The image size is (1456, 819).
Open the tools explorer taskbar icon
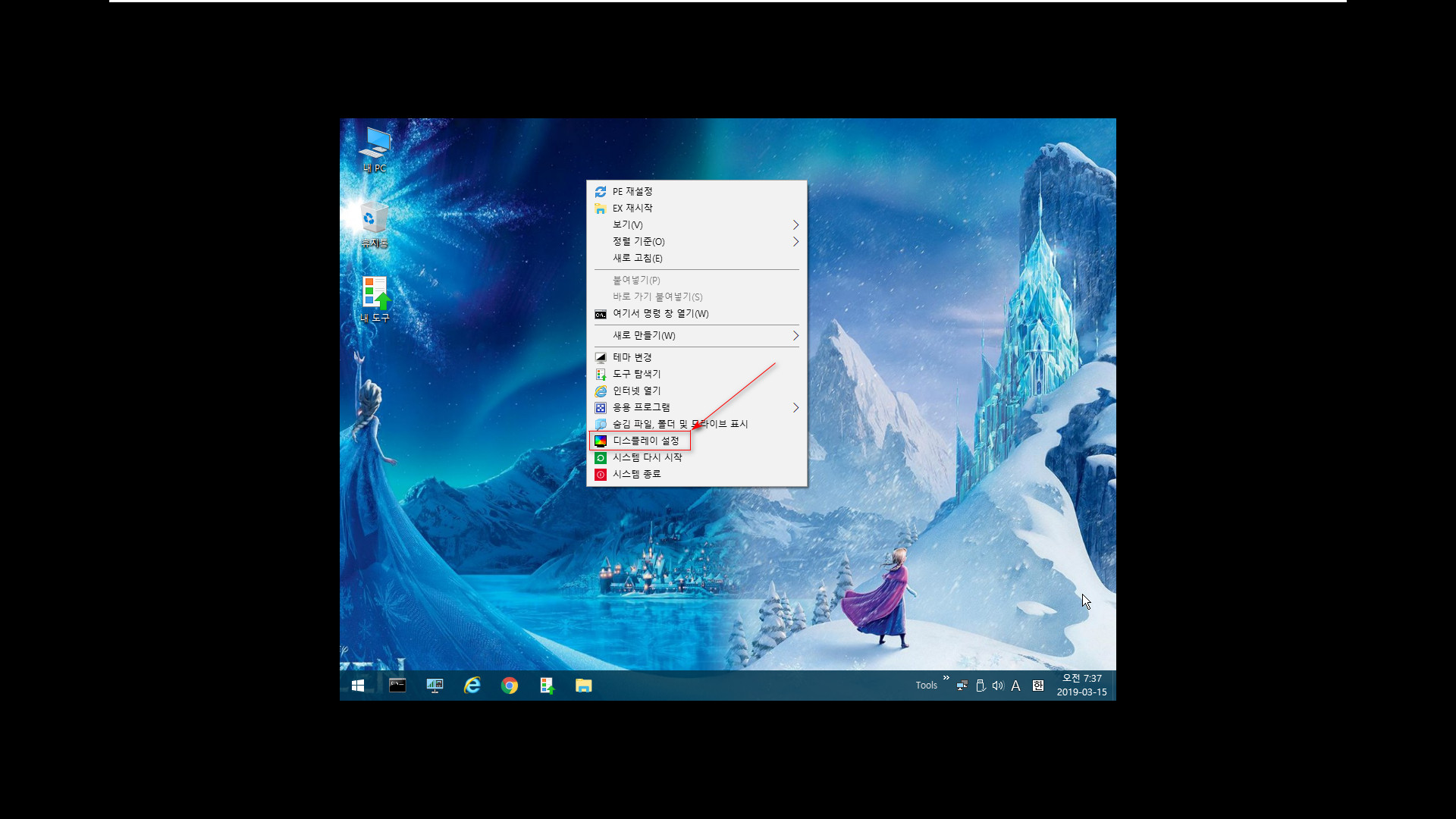click(547, 686)
